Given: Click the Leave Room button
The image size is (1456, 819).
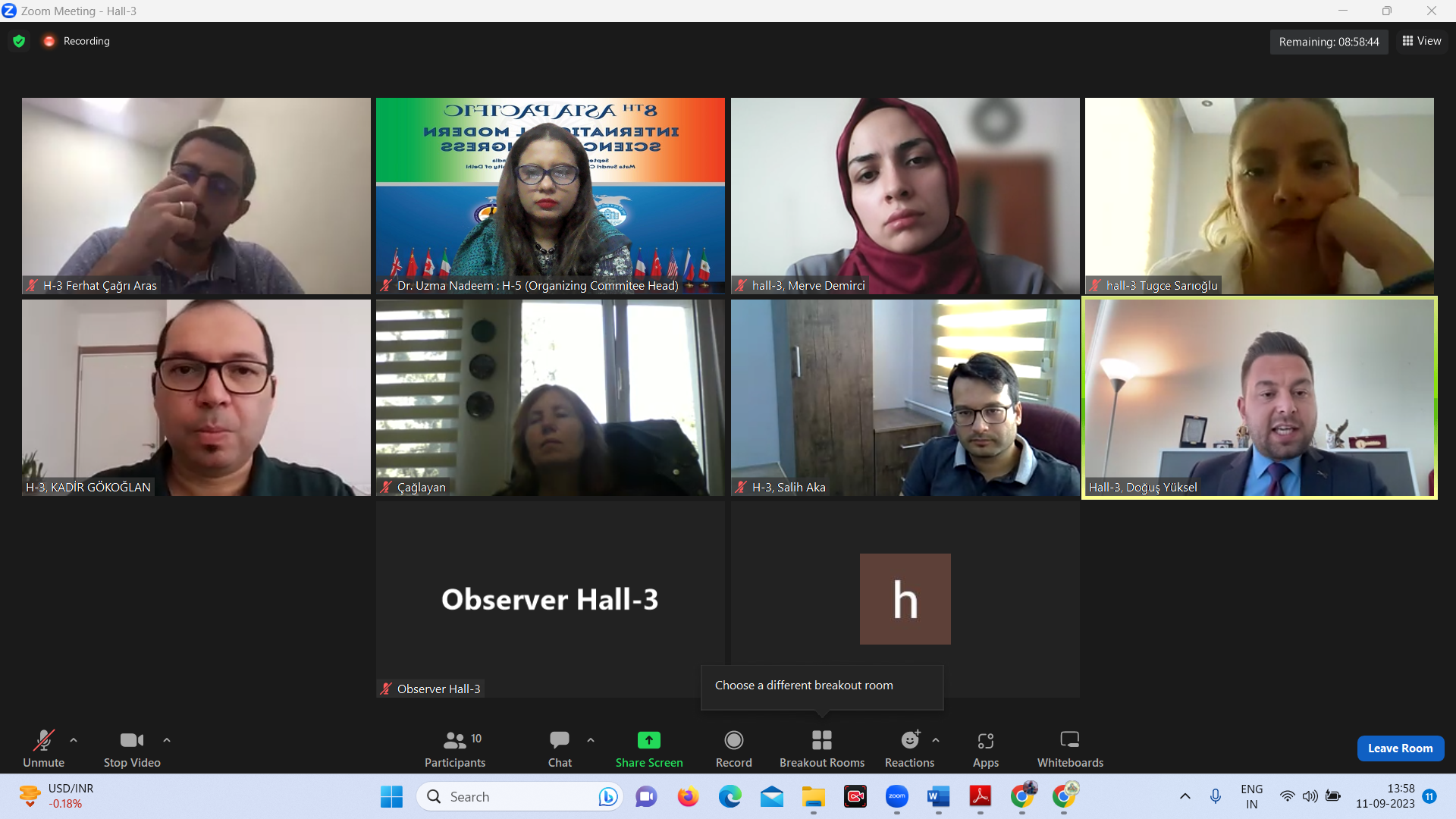Looking at the screenshot, I should pyautogui.click(x=1400, y=748).
